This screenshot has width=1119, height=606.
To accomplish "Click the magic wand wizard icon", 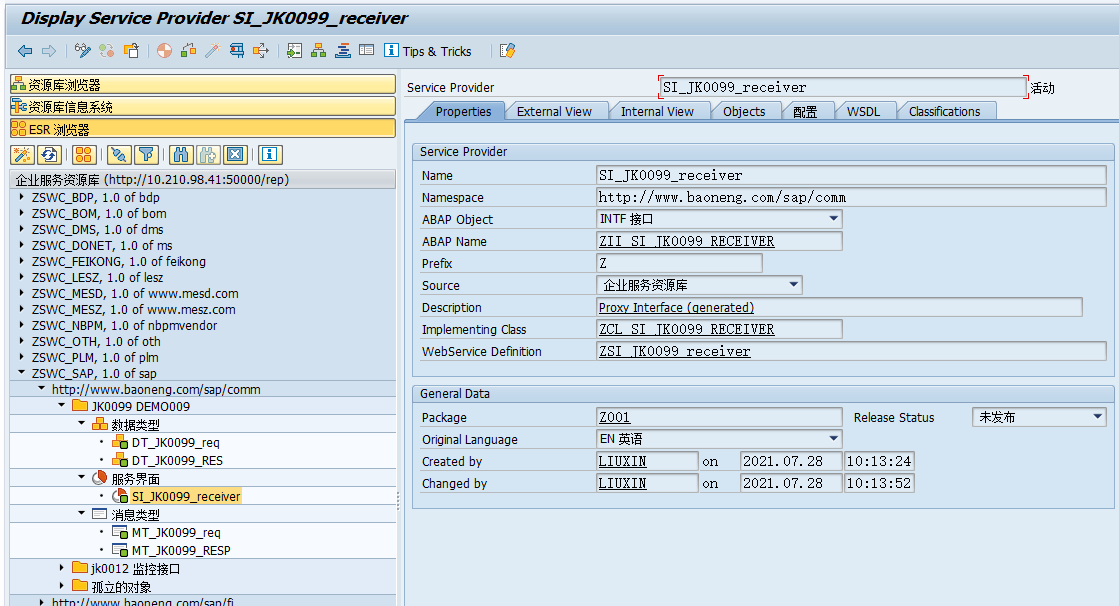I will pos(22,155).
